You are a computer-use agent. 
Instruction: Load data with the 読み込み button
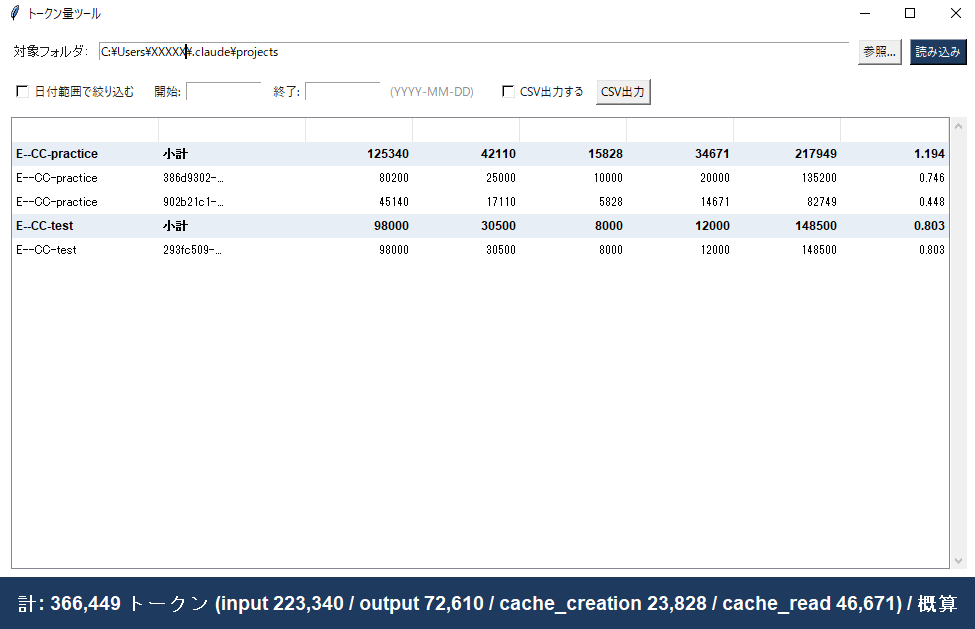click(x=938, y=52)
